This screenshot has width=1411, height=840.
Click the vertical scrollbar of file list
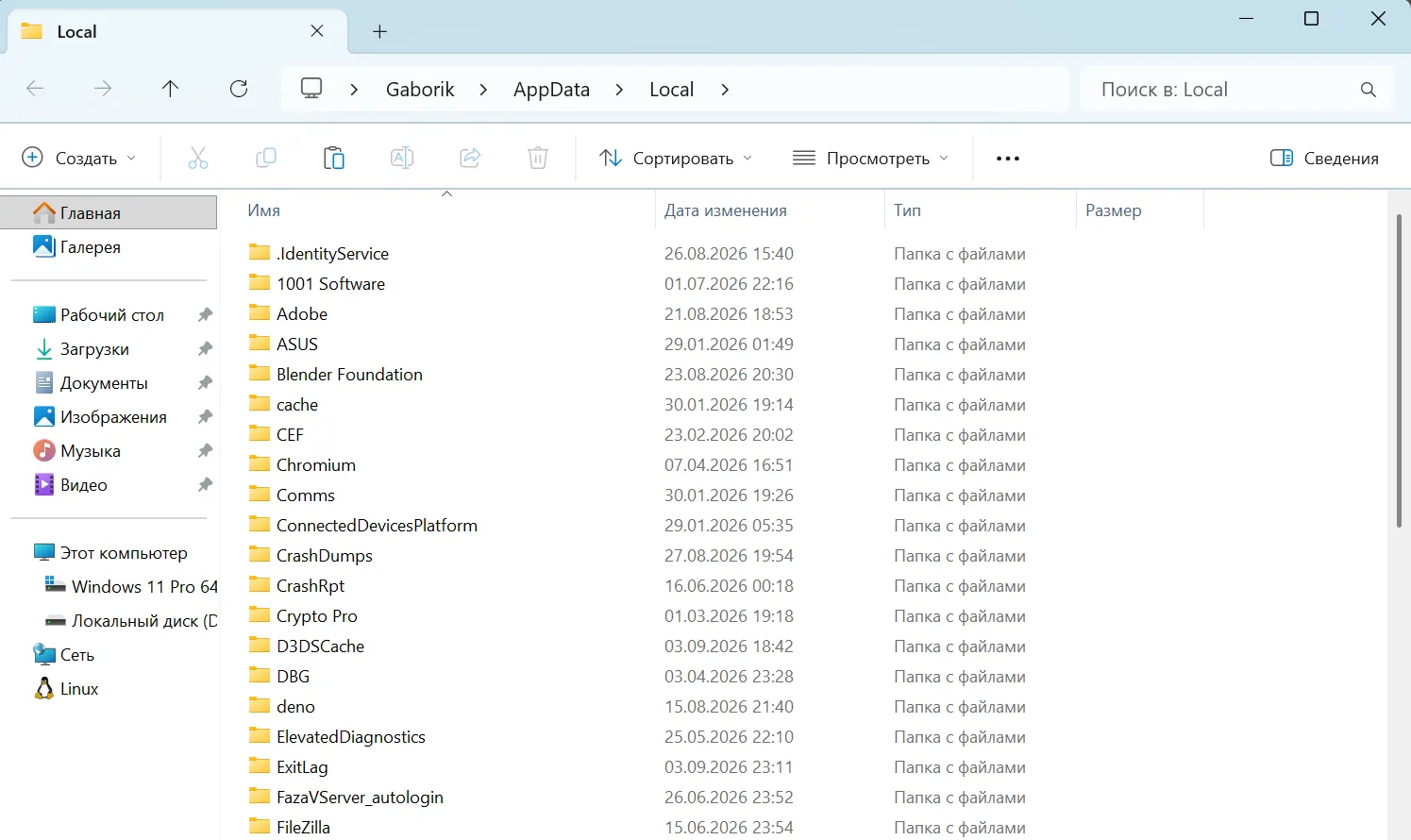(1399, 371)
